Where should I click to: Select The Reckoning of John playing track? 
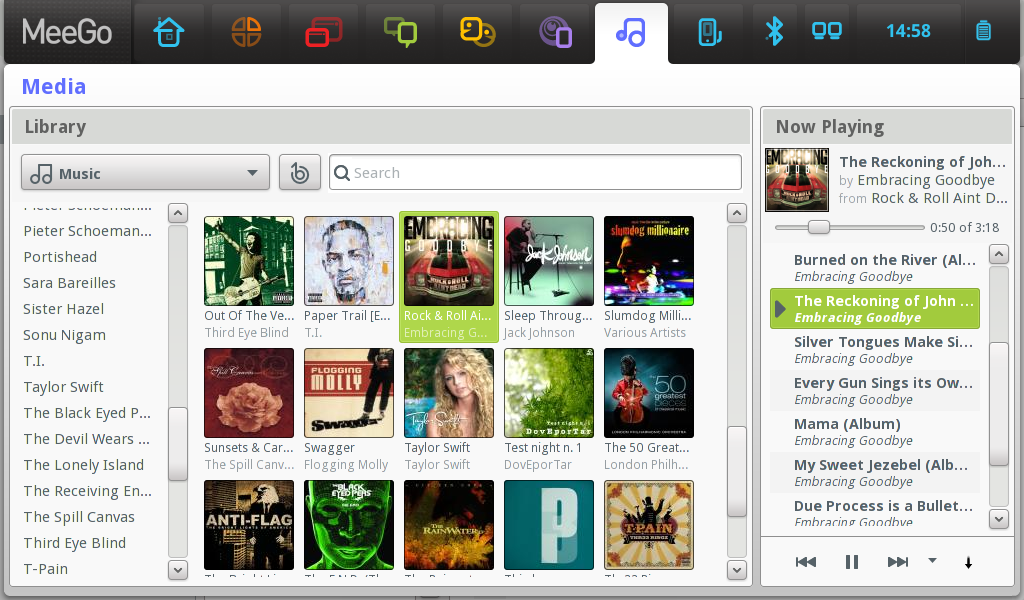(x=875, y=309)
